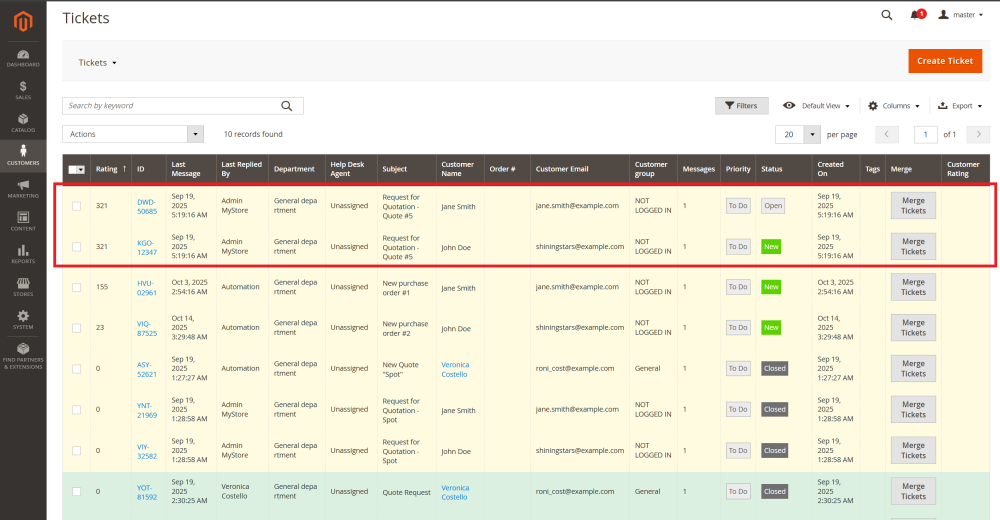Select checkbox for ticket VIY-32582
This screenshot has height=520, width=1000.
point(77,450)
